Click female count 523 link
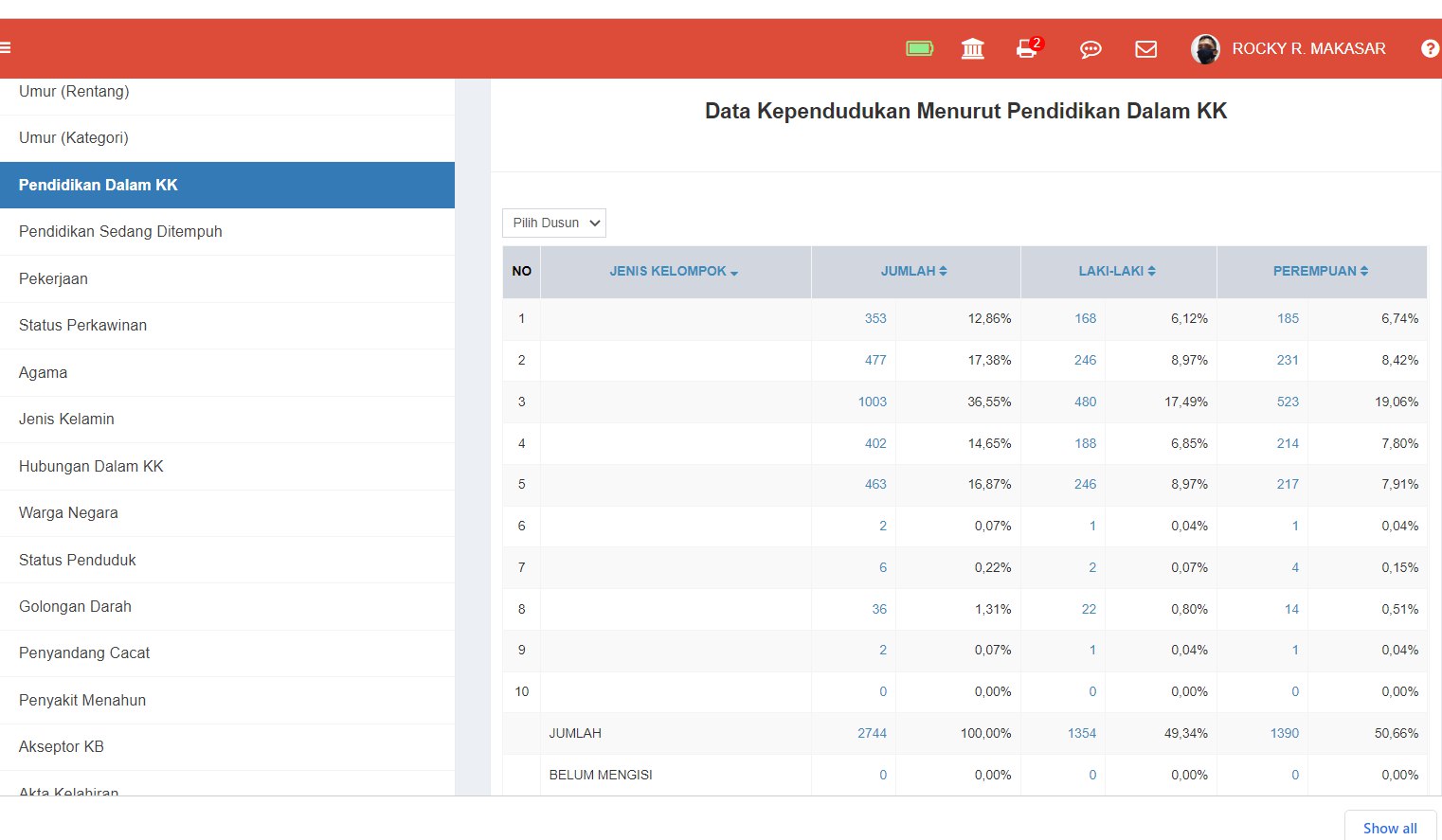This screenshot has height=840, width=1442. coord(1289,402)
